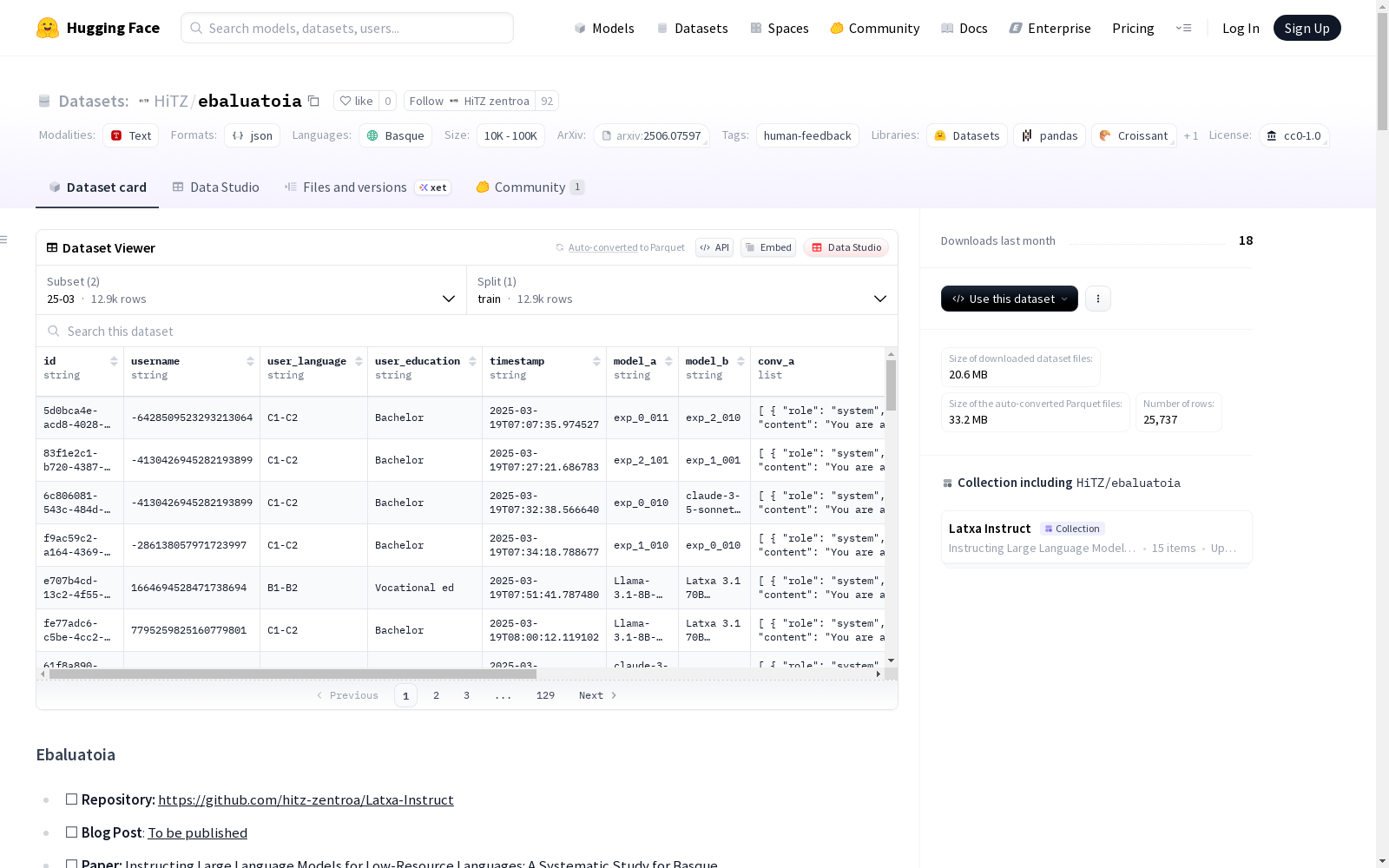Open Spaces in the top navigation

click(x=780, y=29)
